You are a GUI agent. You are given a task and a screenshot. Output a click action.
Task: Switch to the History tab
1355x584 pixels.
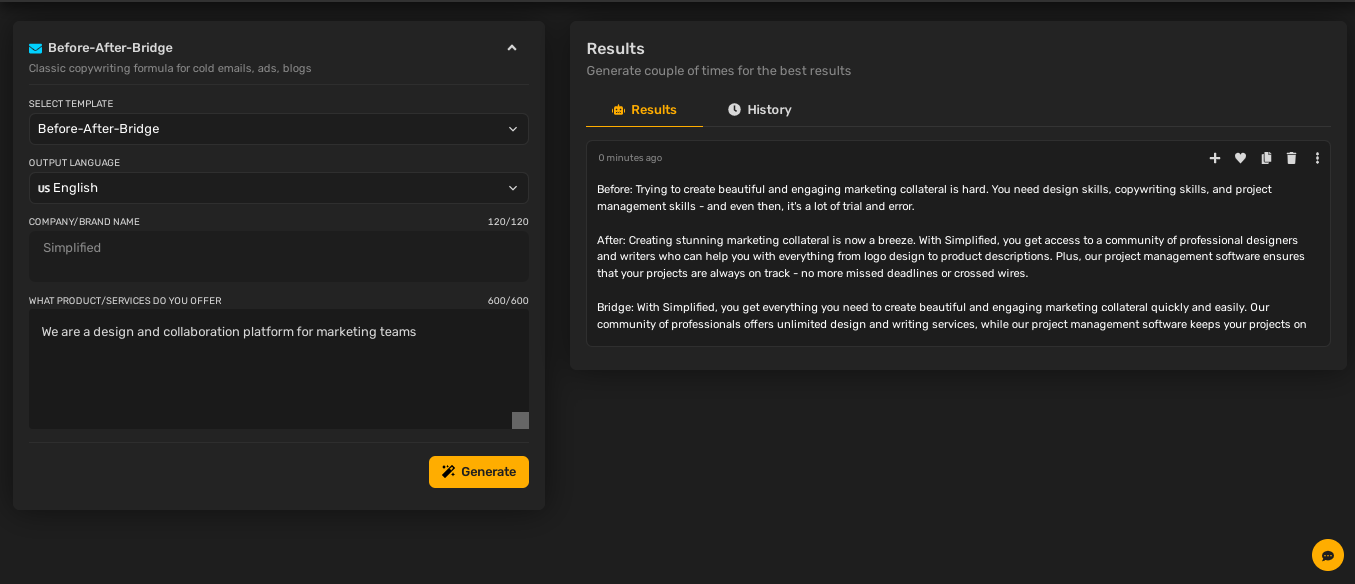(760, 110)
